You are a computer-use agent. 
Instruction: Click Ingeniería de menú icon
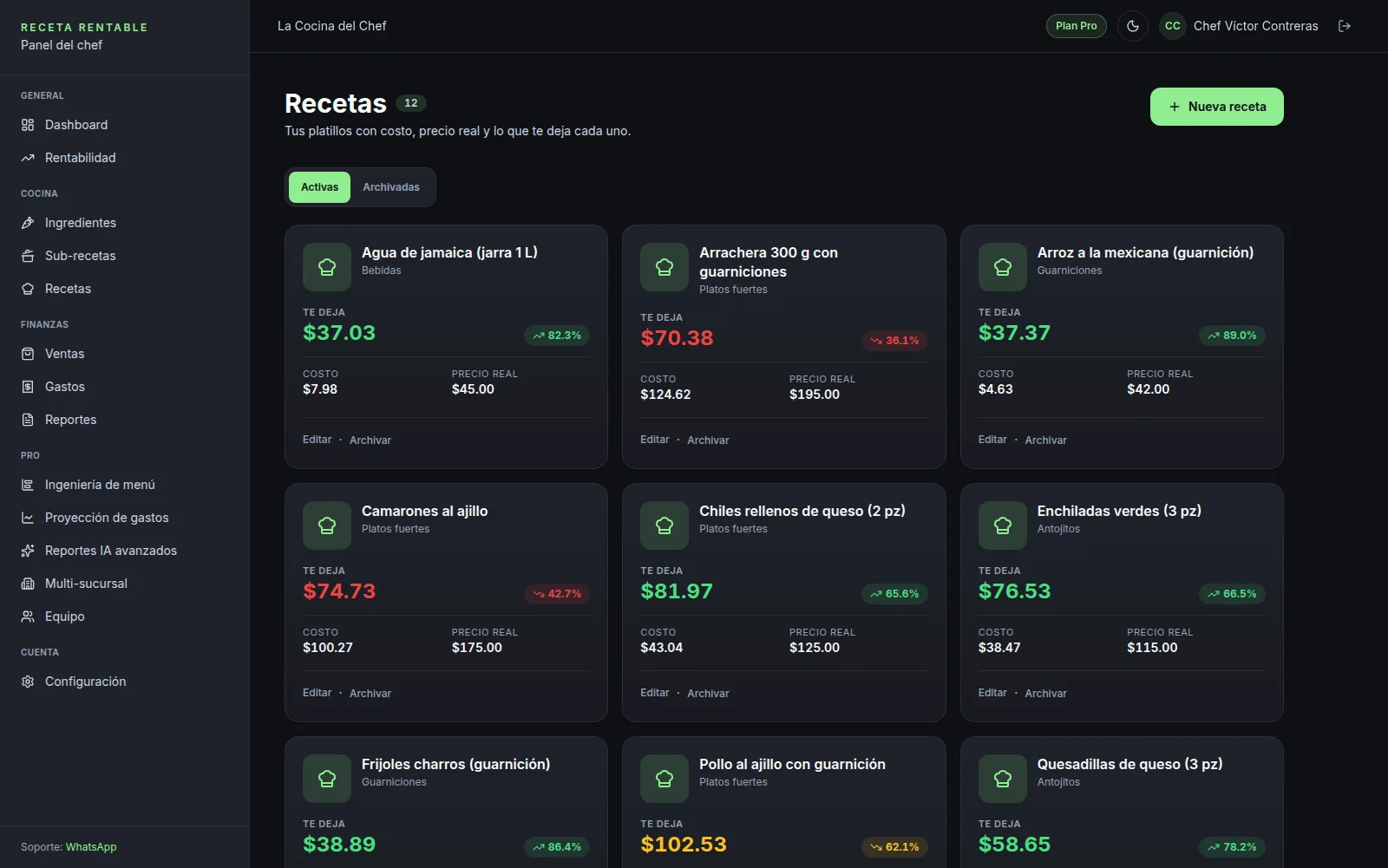(28, 485)
